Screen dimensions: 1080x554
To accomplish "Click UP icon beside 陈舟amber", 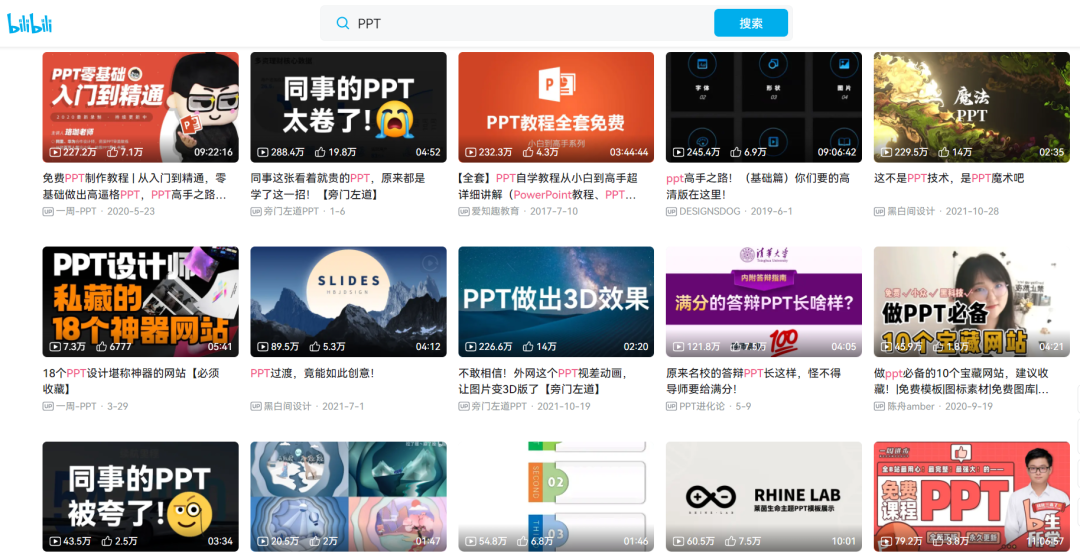I will (880, 407).
